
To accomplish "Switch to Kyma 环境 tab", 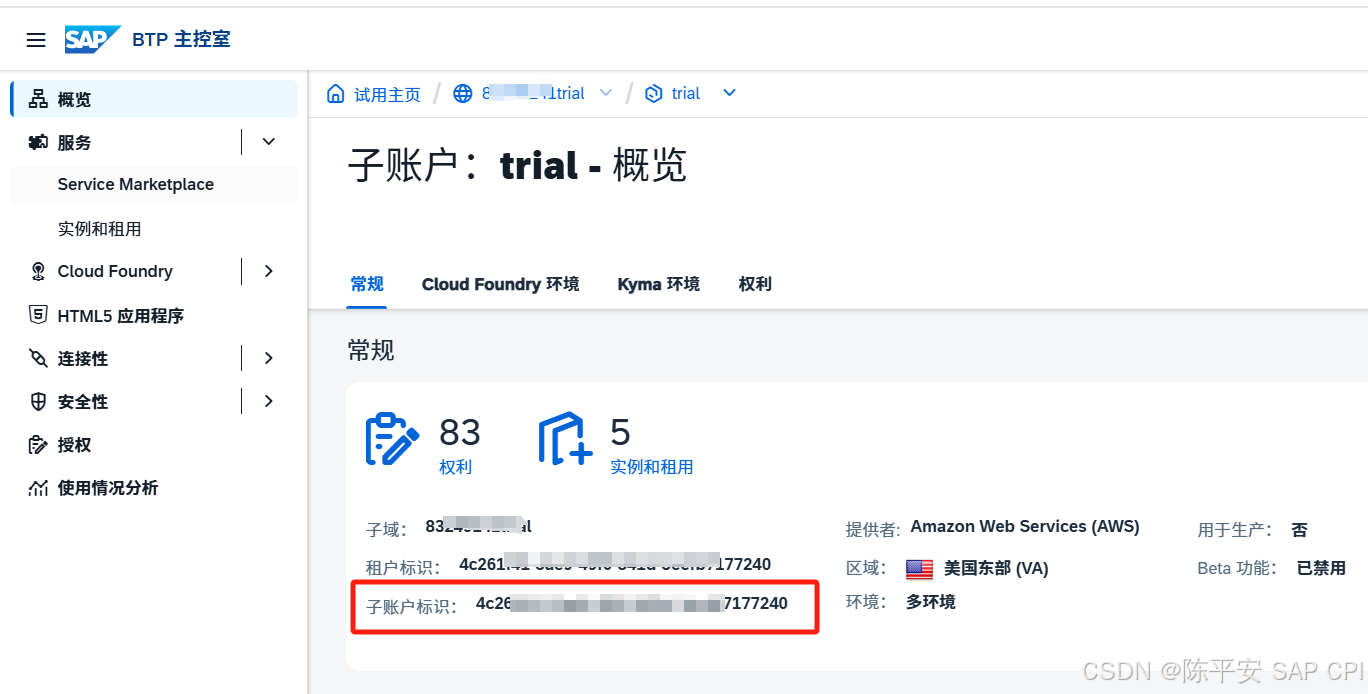I will tap(659, 284).
